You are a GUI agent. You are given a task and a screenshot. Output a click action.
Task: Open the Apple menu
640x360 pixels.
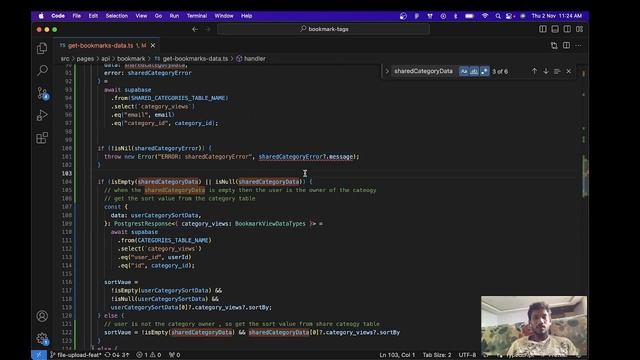coord(41,16)
